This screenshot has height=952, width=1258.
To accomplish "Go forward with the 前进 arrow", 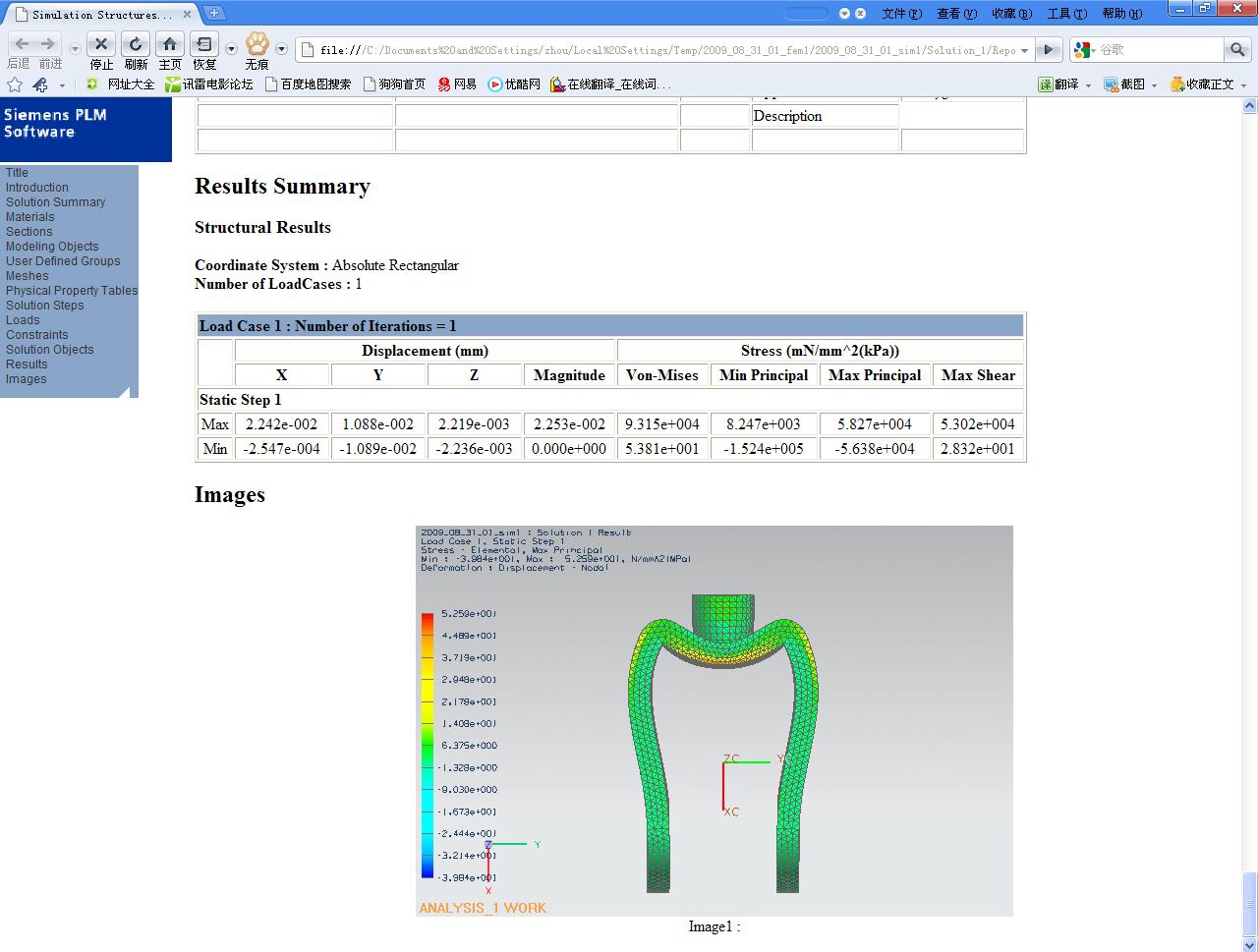I will 47,45.
